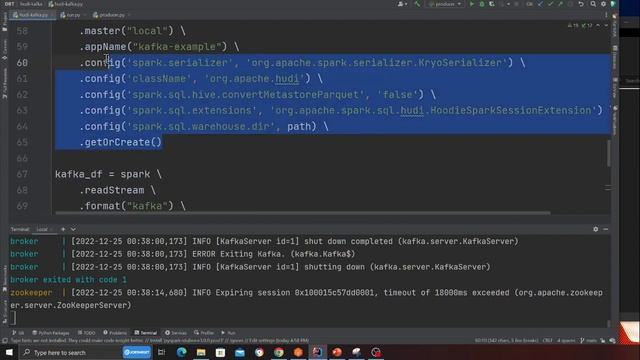640x360 pixels.
Task: Click on .getOrCreate() code on line 65
Action: [x=121, y=142]
